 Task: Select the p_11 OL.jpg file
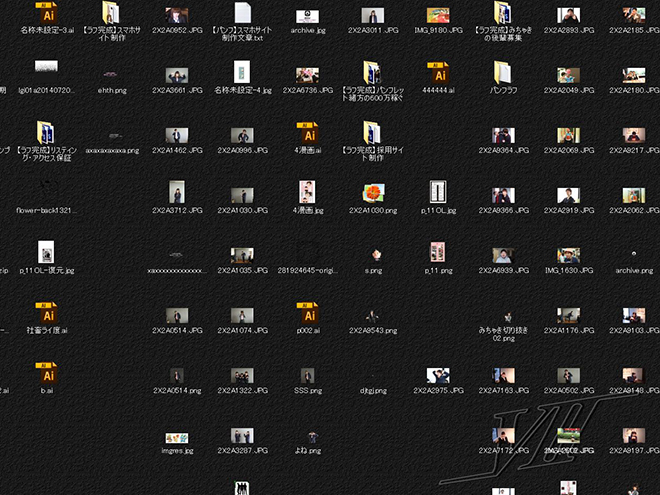pos(437,193)
